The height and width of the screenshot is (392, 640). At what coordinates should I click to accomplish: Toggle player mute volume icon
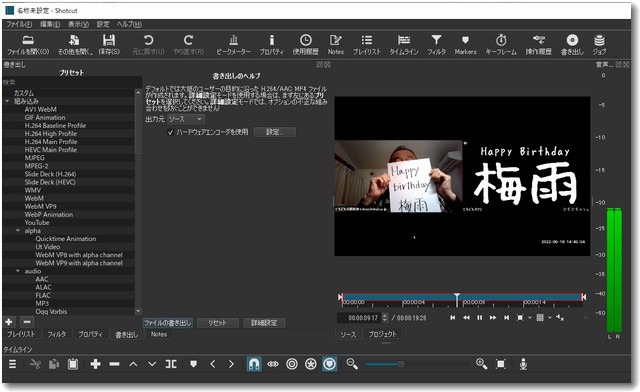560,318
